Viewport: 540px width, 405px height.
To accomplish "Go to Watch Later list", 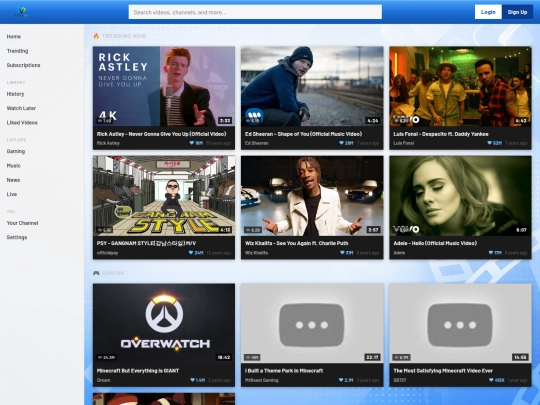I will point(21,108).
